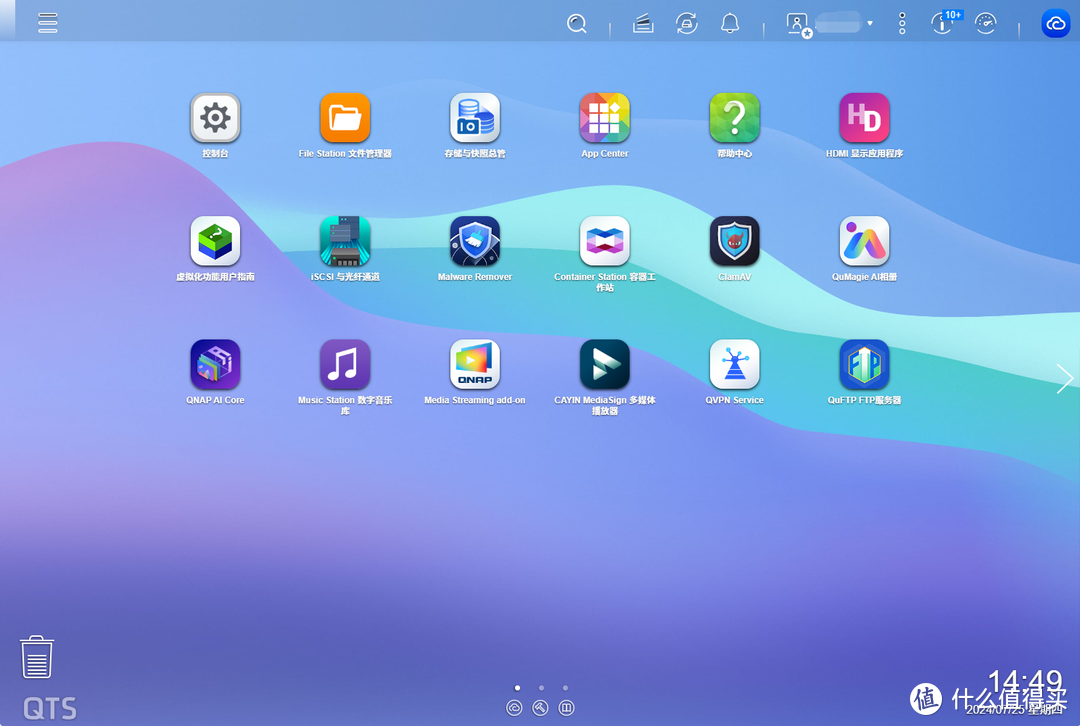Expand the user name dropdown arrow
Viewport: 1080px width, 726px height.
pos(870,23)
